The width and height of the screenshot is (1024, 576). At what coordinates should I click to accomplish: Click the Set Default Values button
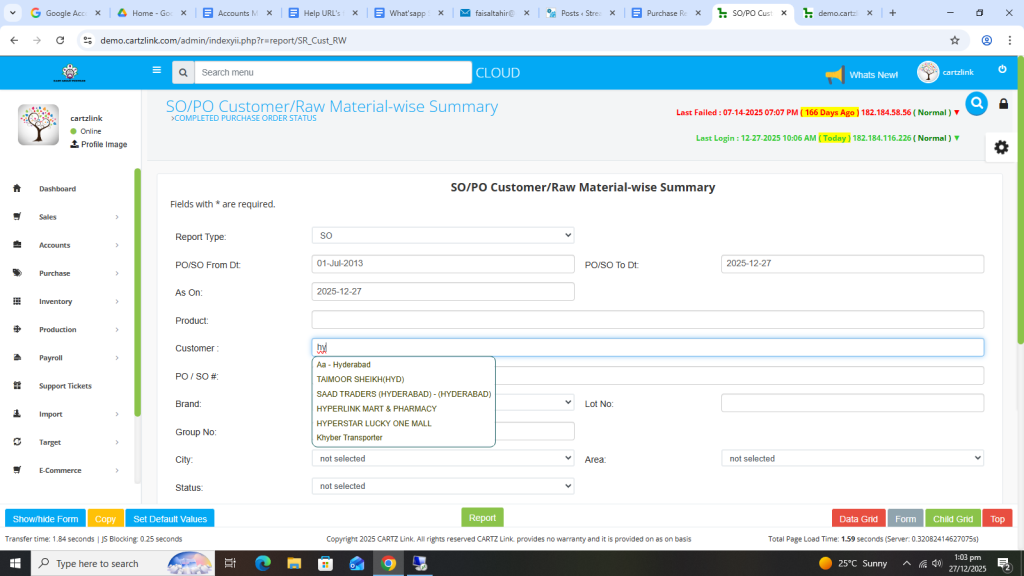pos(170,519)
